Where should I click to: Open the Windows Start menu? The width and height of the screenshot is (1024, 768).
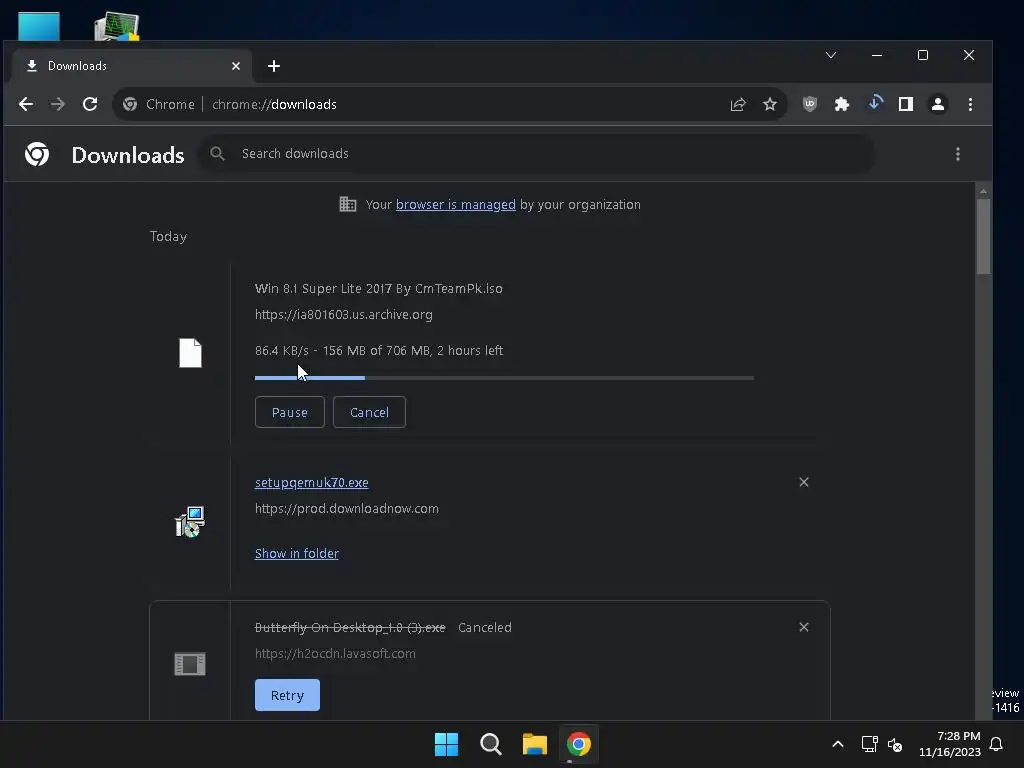447,744
